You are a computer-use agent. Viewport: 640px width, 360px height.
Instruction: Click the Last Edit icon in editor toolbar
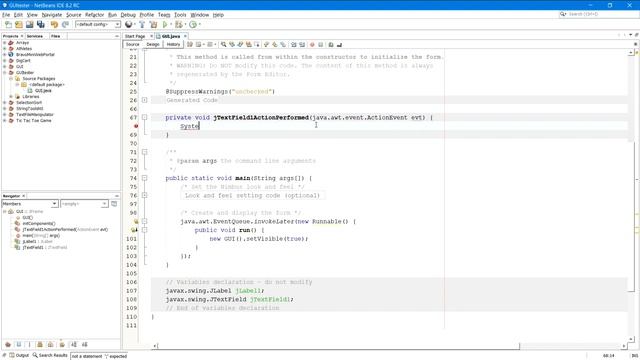(190, 44)
